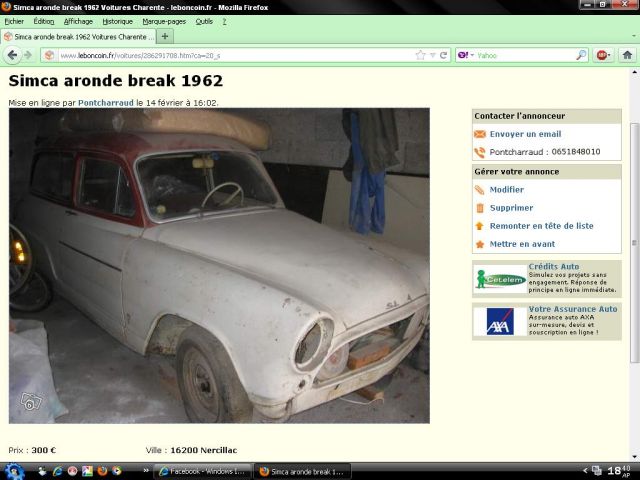
Task: Click the scrollbar down arrow
Action: click(635, 457)
